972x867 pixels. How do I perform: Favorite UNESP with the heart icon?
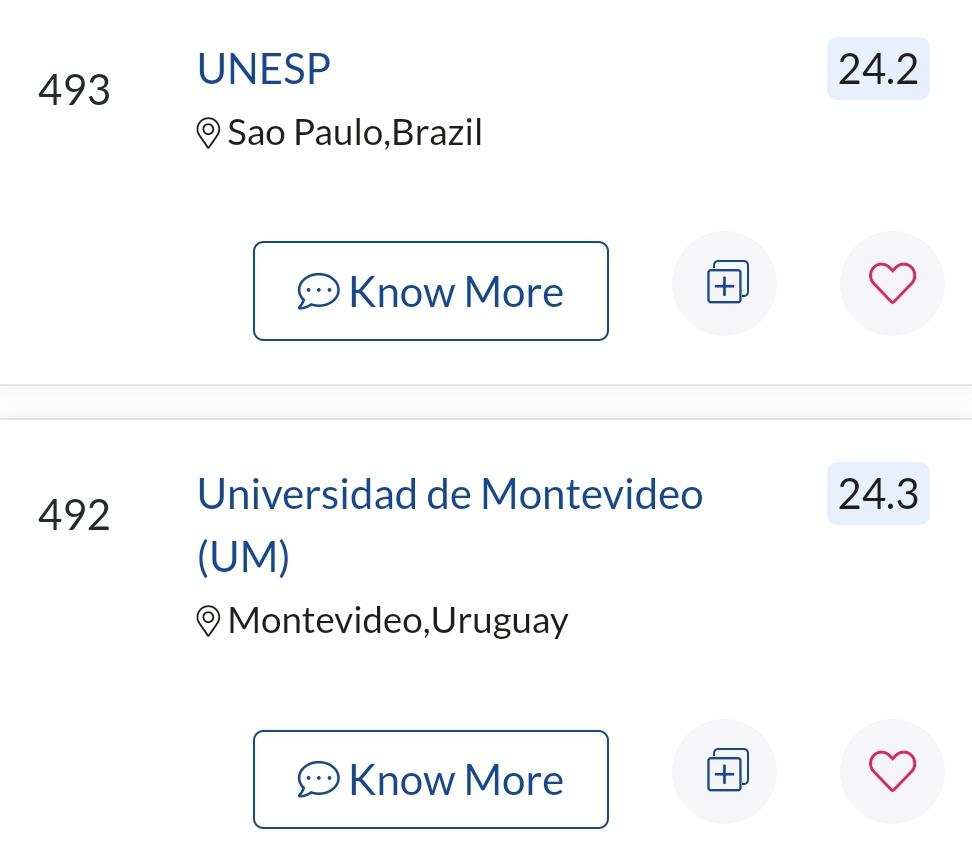click(892, 284)
